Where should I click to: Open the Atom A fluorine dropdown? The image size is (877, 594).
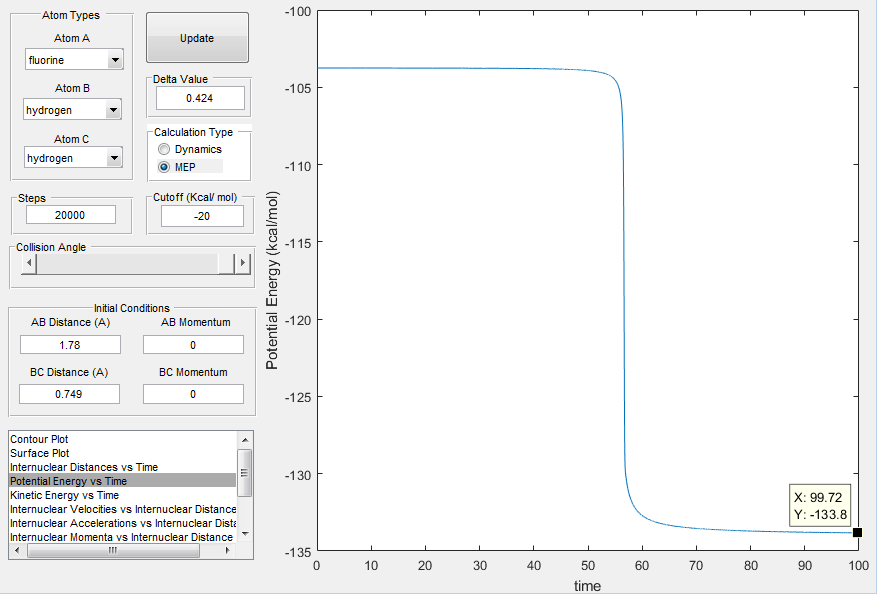click(74, 59)
